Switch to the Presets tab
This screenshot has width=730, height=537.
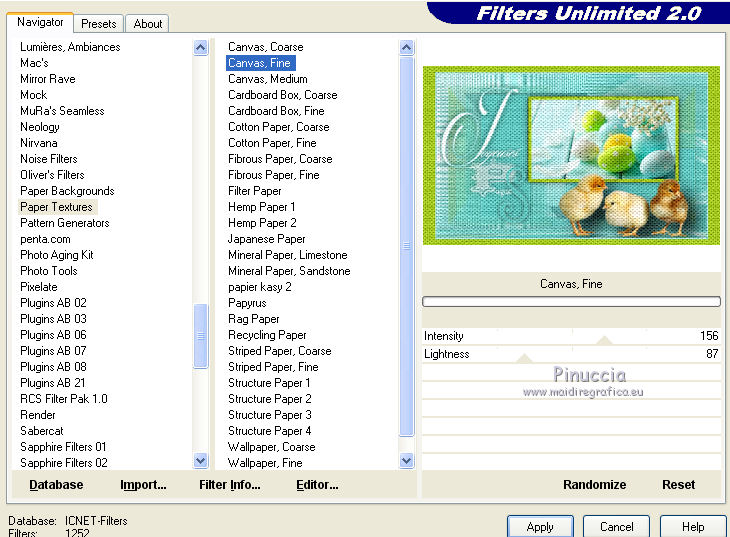[99, 24]
